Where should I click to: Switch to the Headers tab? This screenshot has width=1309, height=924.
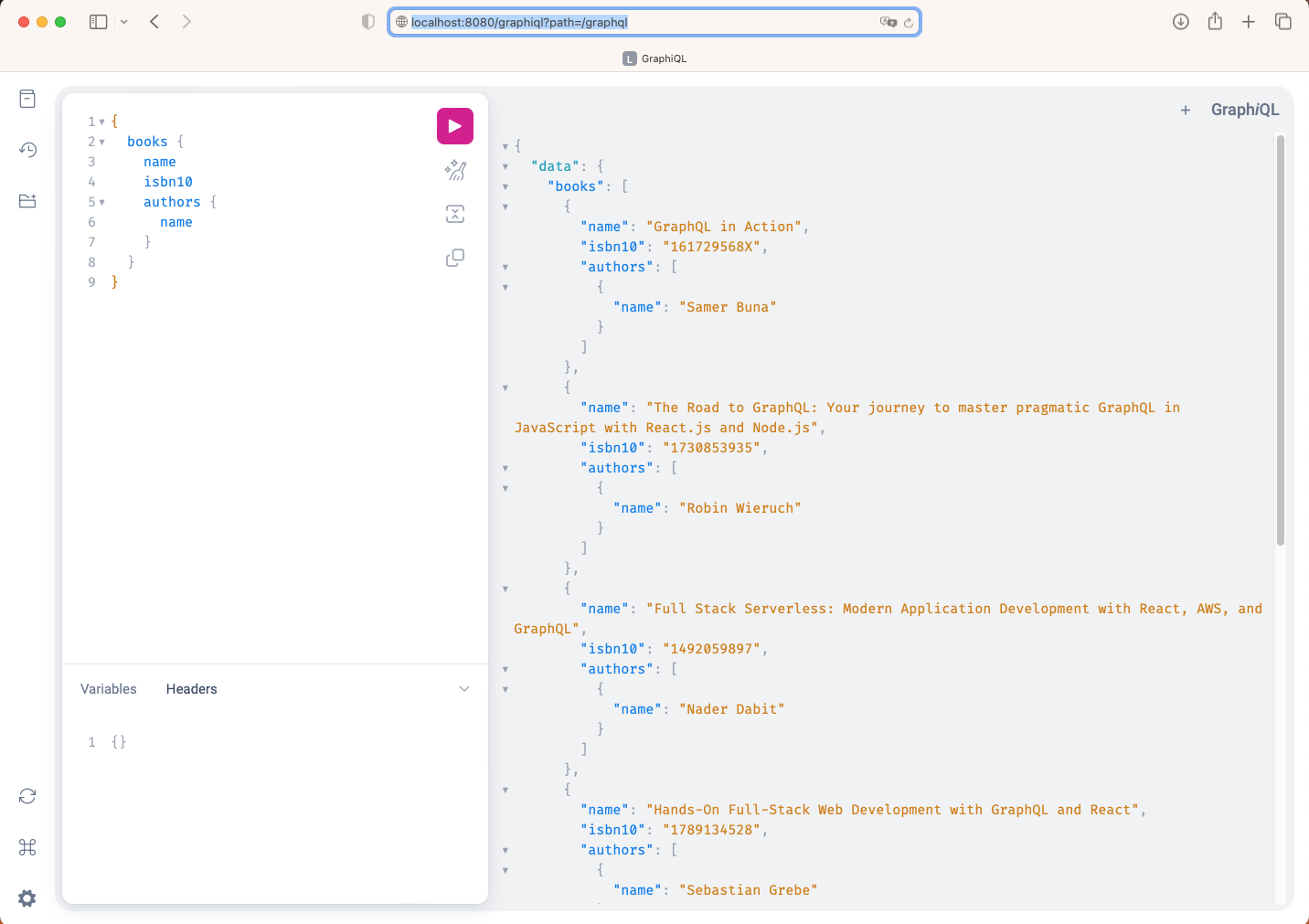(x=191, y=689)
